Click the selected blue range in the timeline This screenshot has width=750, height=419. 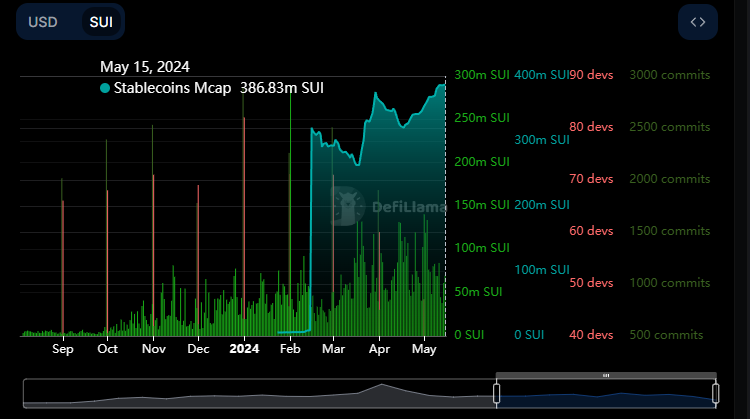tap(606, 396)
